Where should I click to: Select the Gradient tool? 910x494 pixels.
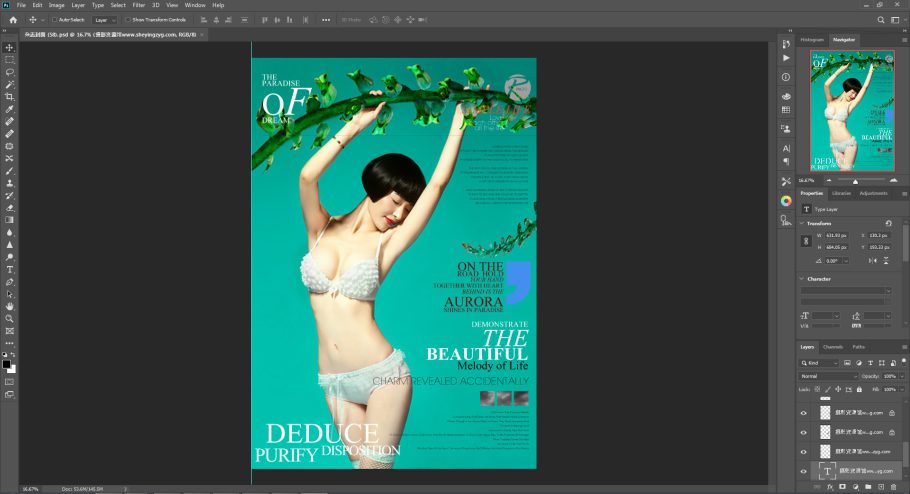[x=9, y=220]
